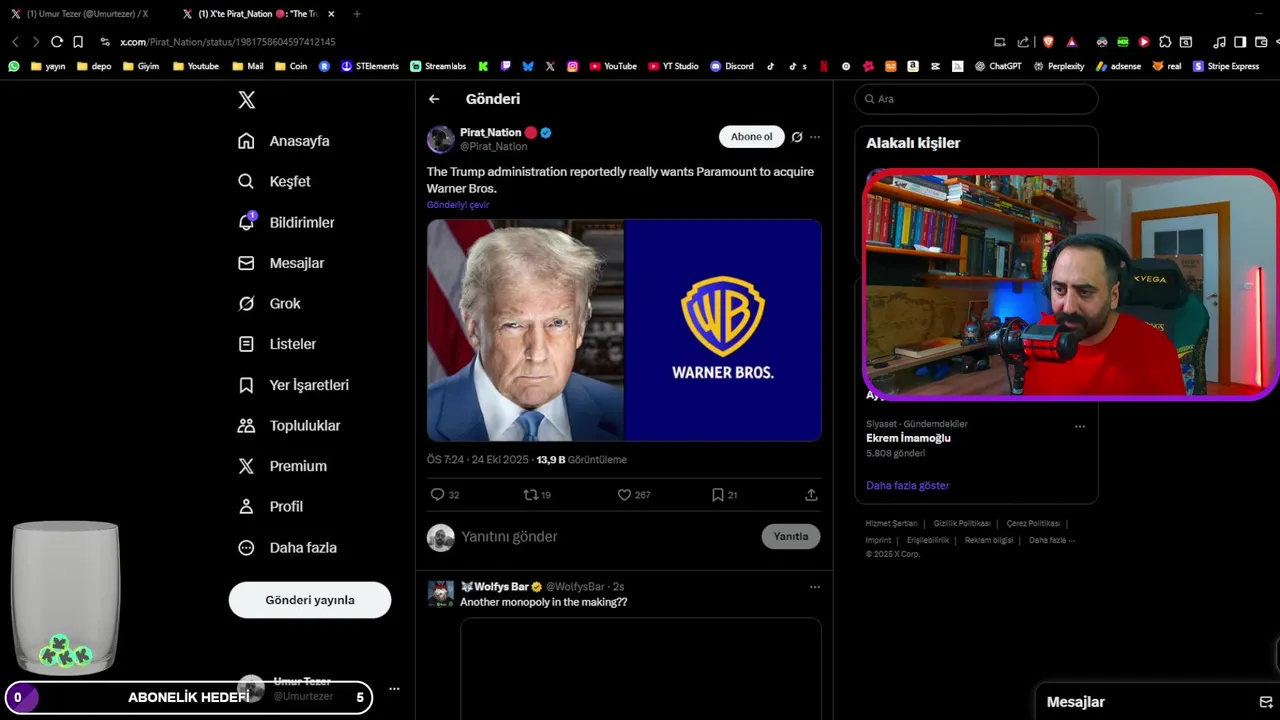Click the x.com address bar

pos(227,42)
